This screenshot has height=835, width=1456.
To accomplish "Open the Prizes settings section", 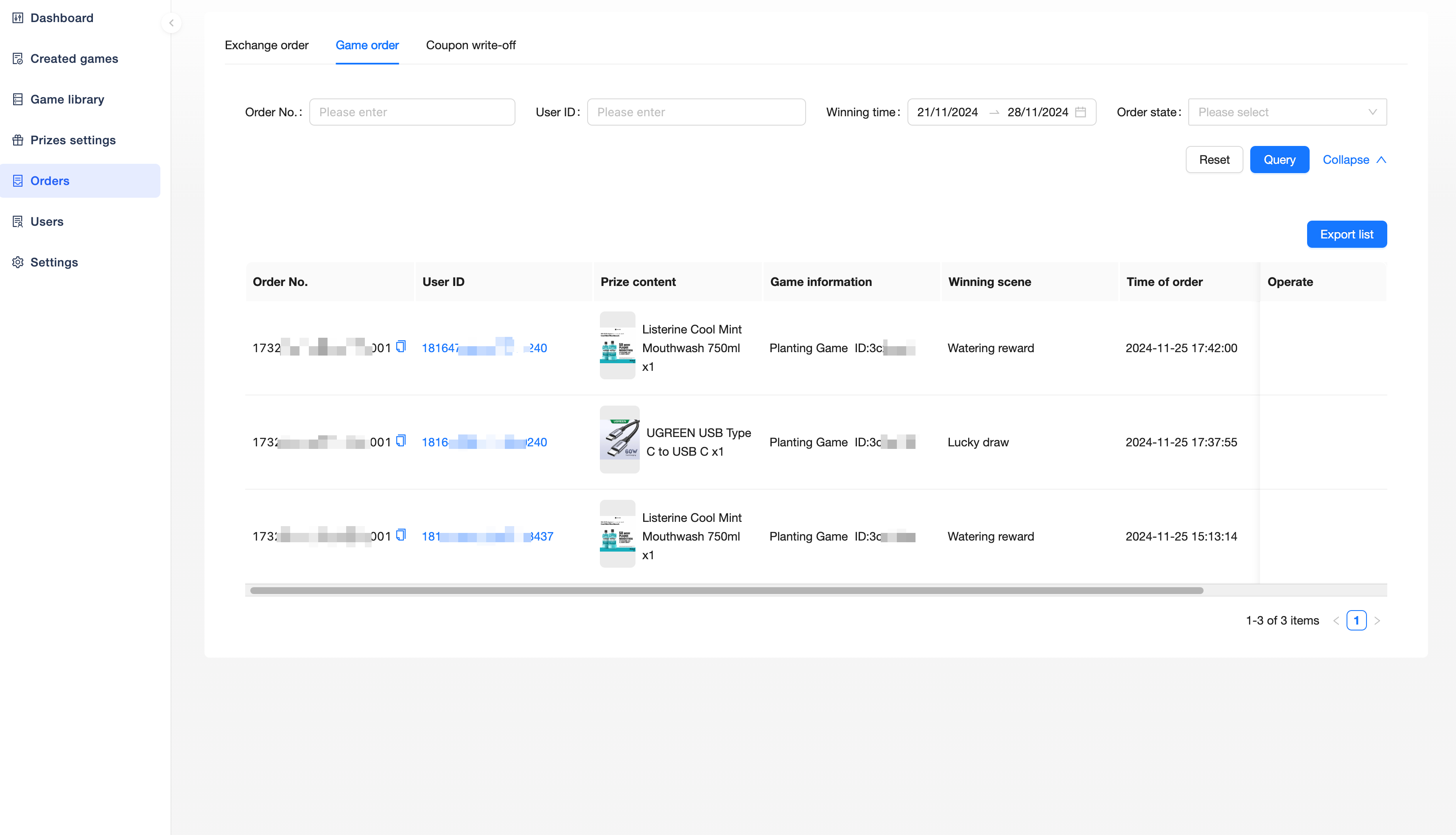I will point(73,140).
